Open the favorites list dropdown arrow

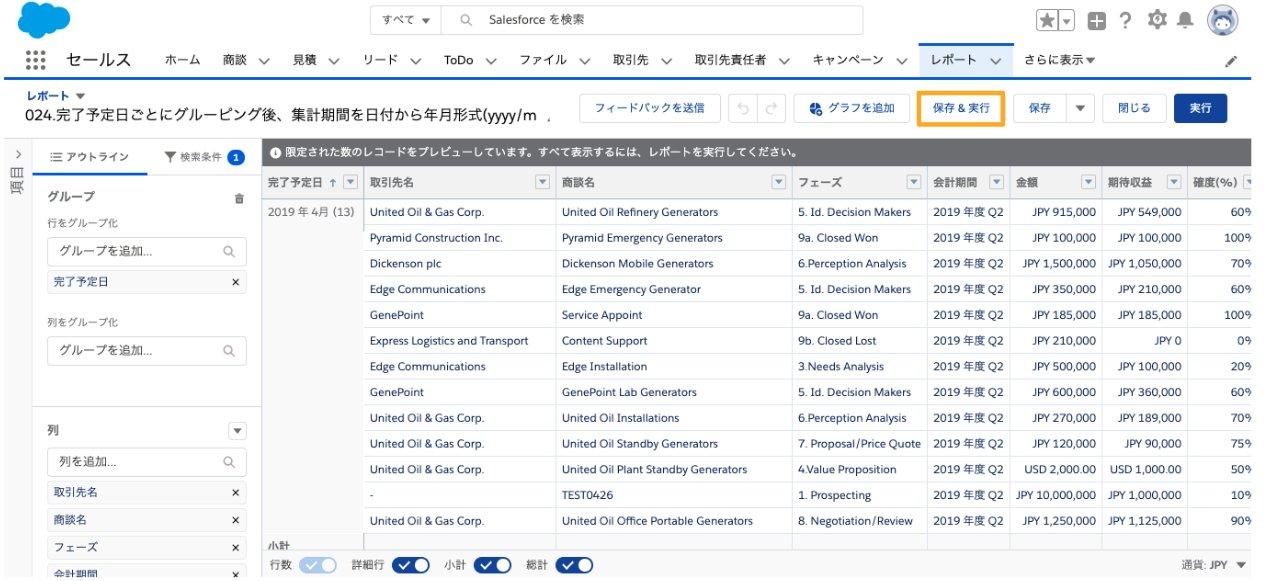1067,21
